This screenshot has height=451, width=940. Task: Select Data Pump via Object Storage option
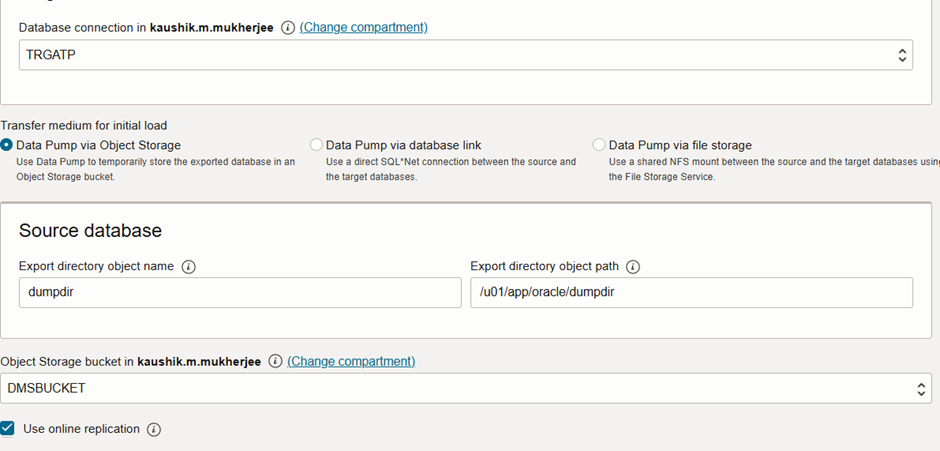coord(7,145)
